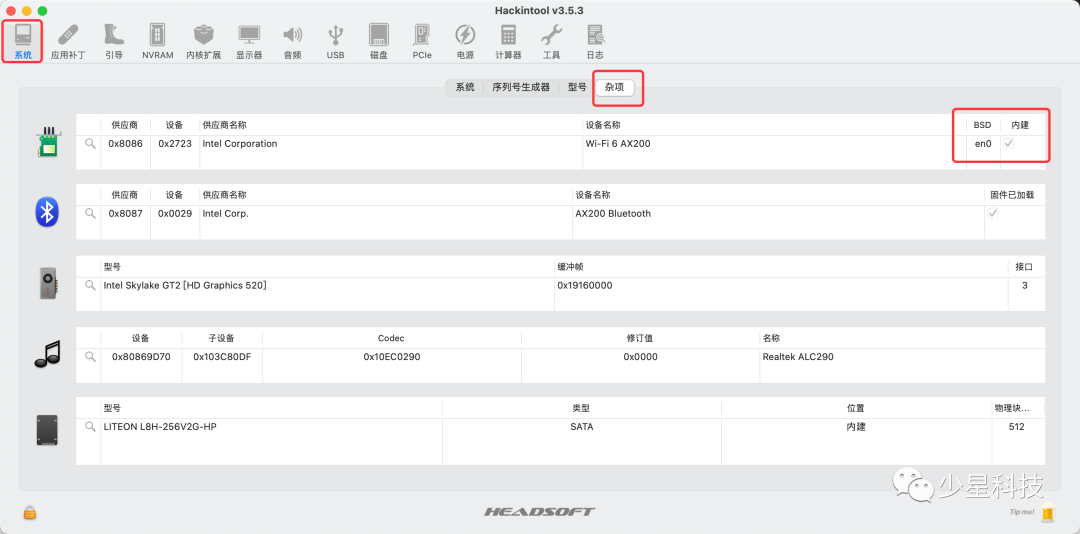
Task: Click the BSD column header
Action: (x=982, y=125)
